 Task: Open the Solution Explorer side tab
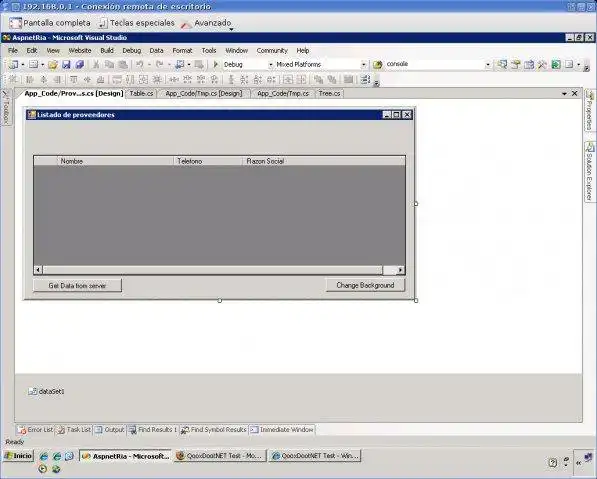pyautogui.click(x=589, y=171)
